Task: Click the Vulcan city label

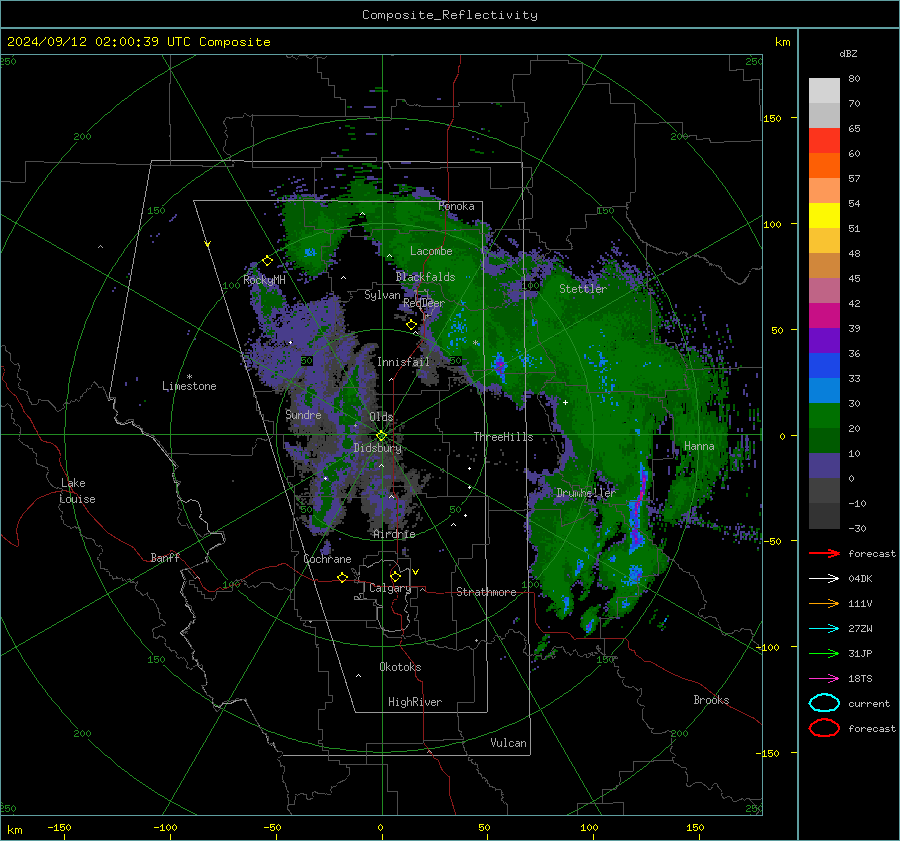Action: pyautogui.click(x=508, y=743)
